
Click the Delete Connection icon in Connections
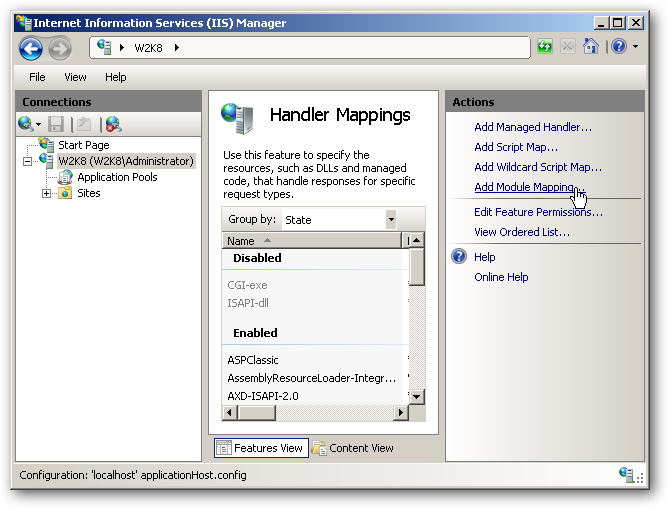[114, 124]
